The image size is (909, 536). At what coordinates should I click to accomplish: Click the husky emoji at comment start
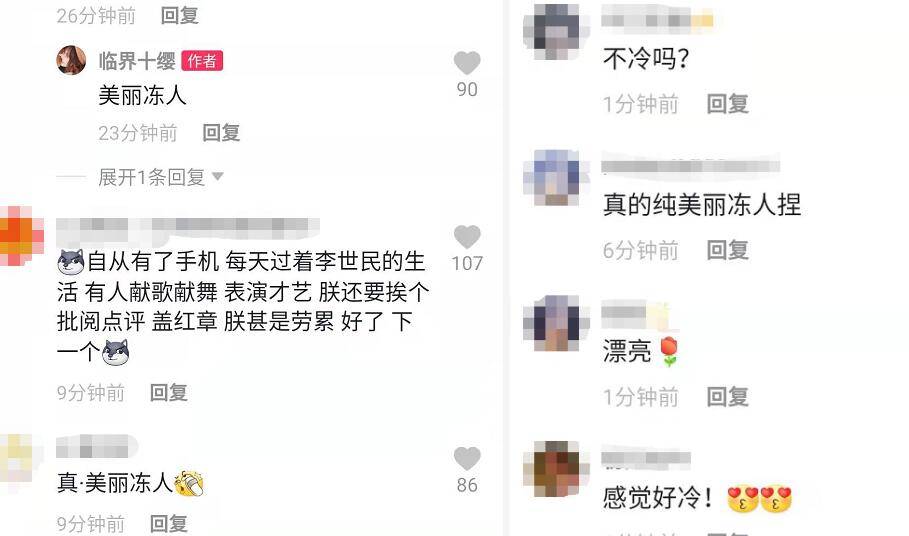(71, 262)
